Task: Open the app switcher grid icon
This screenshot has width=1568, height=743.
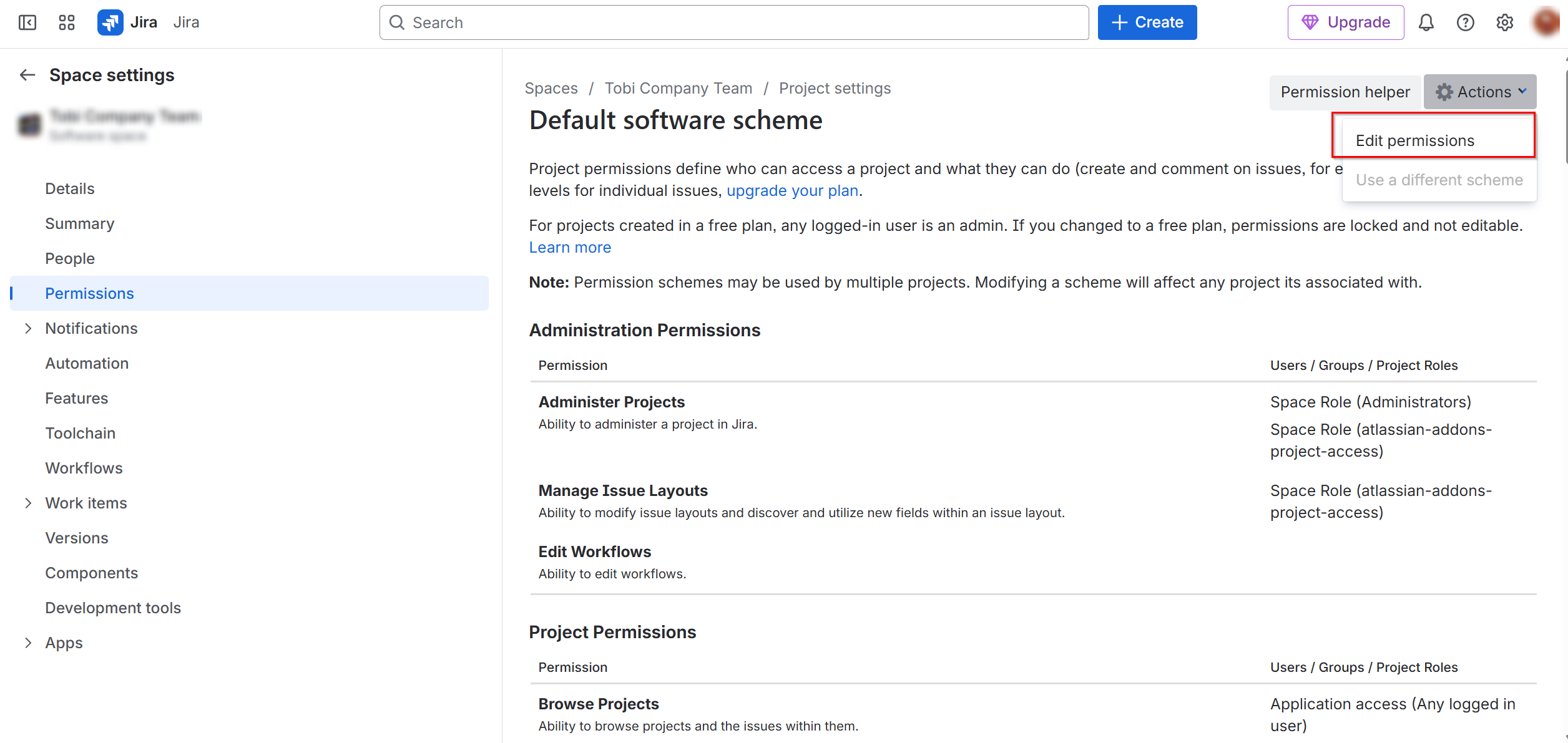Action: [x=67, y=22]
